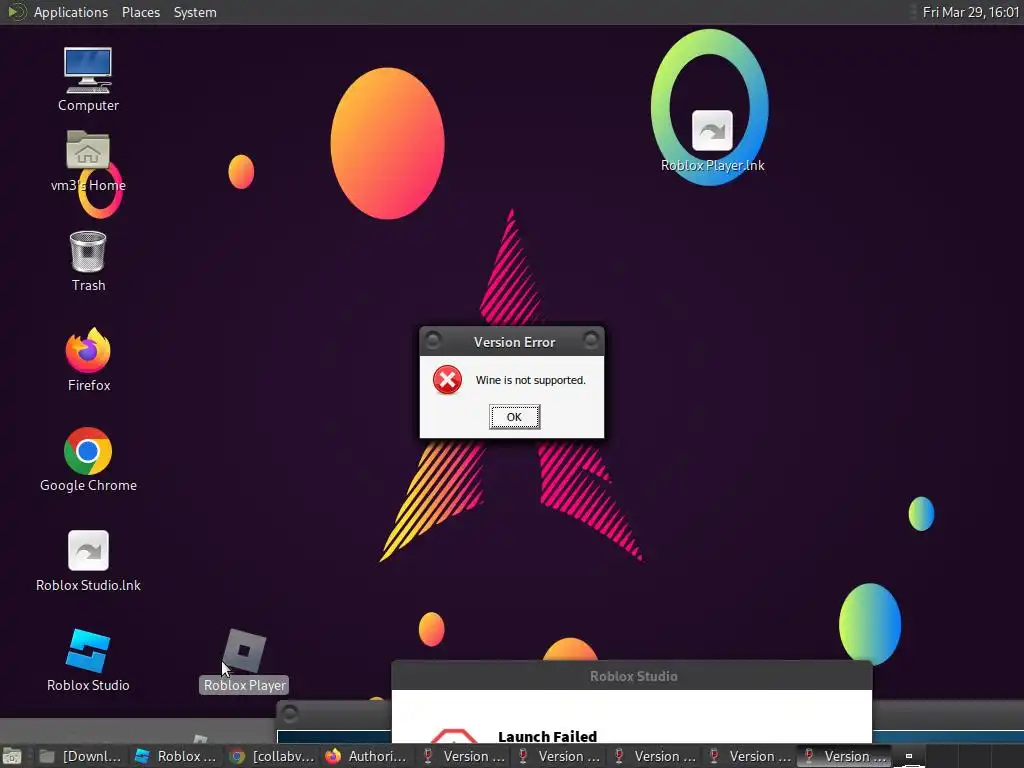
Task: Switch to the Firefox Authori... taskbar entry
Action: [366, 756]
